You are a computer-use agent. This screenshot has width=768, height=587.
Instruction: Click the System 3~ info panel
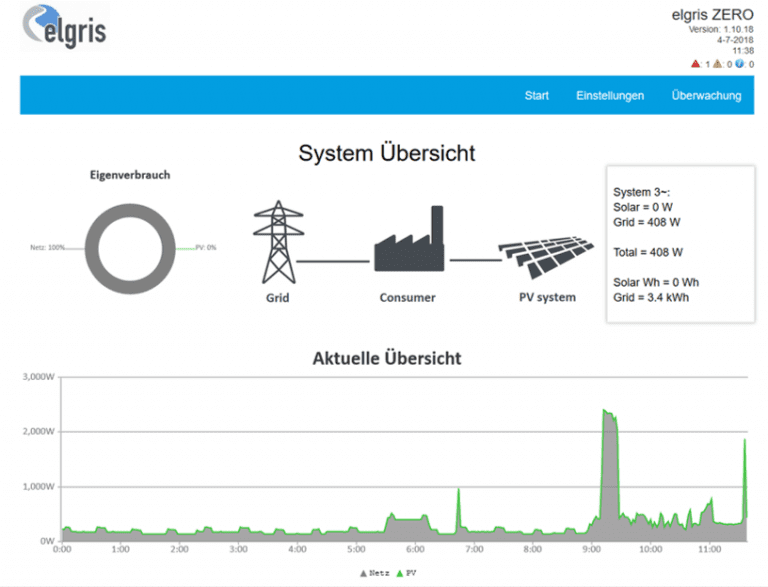(680, 244)
